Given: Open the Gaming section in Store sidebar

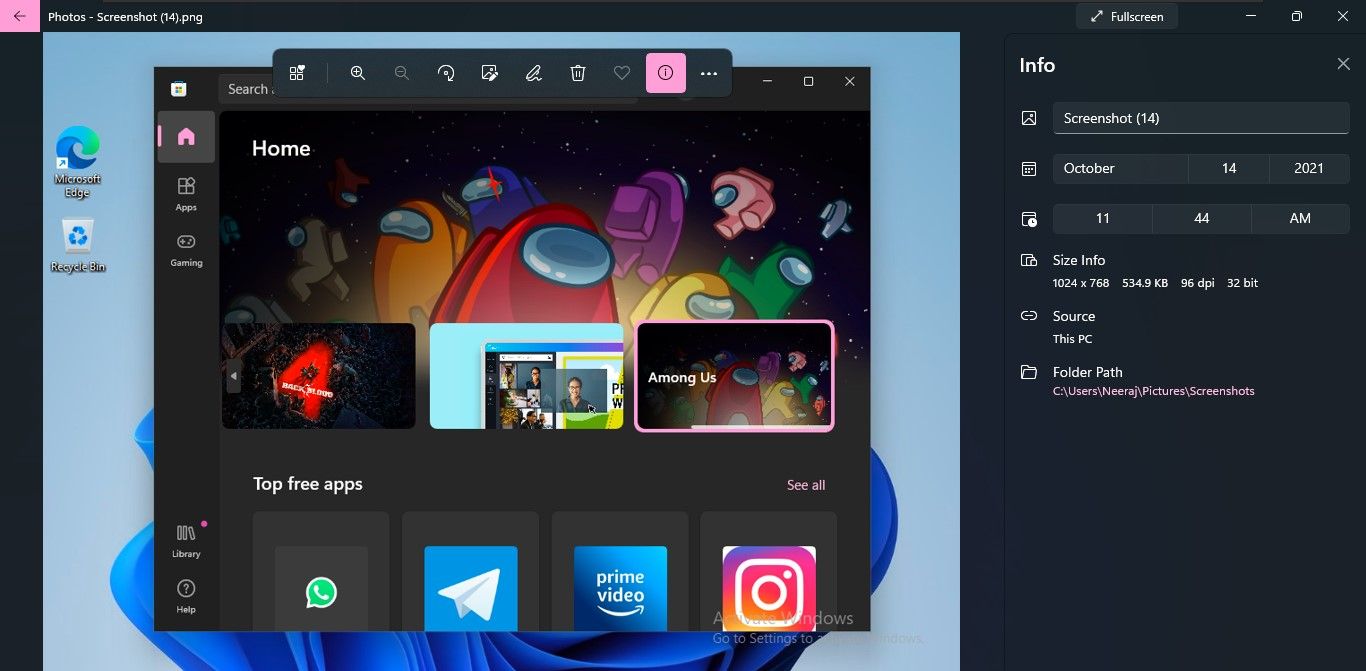Looking at the screenshot, I should click(x=186, y=250).
